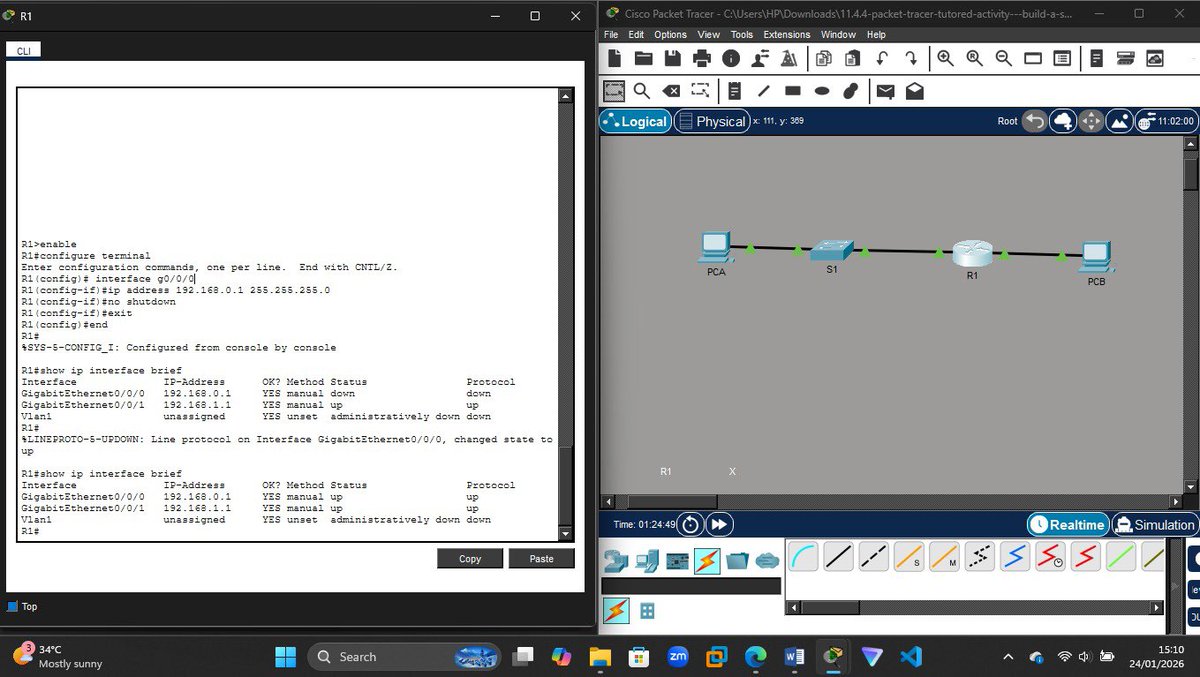Undo last action with curved arrow
1200x677 pixels.
tap(881, 59)
